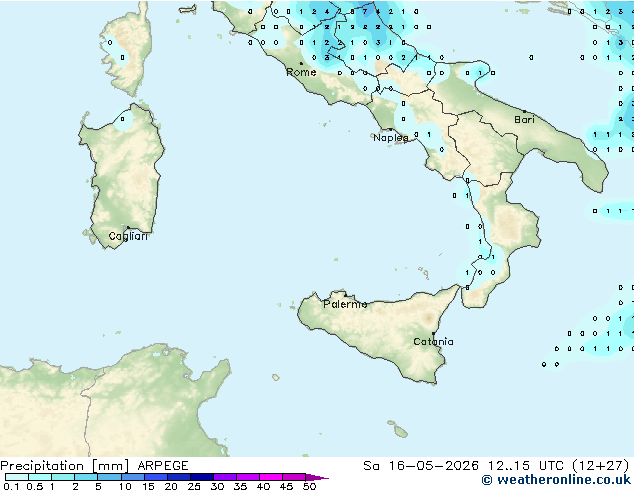The width and height of the screenshot is (634, 490).
Task: Click the ARPEGE model name
Action: [163, 466]
